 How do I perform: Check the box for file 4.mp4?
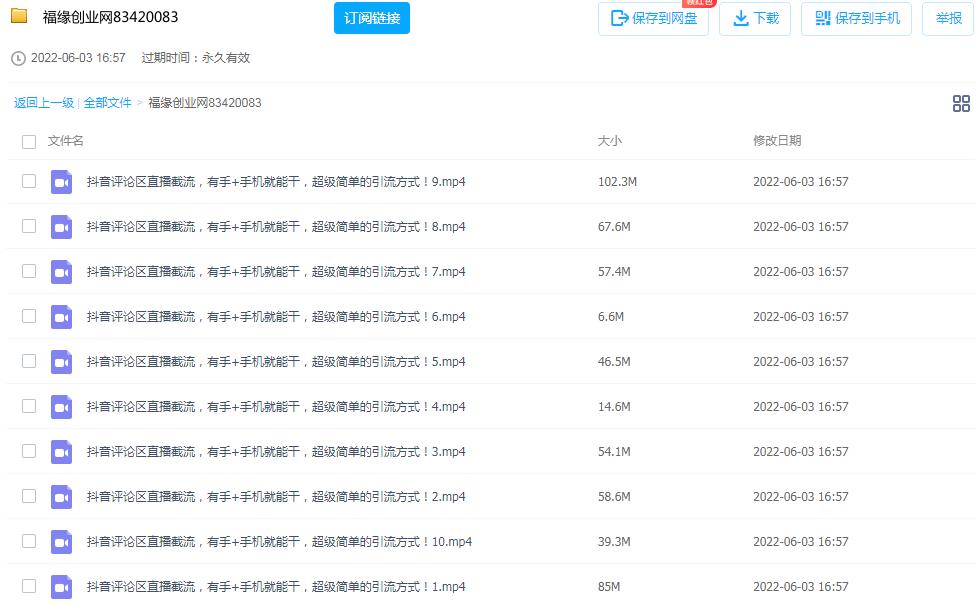coord(29,406)
